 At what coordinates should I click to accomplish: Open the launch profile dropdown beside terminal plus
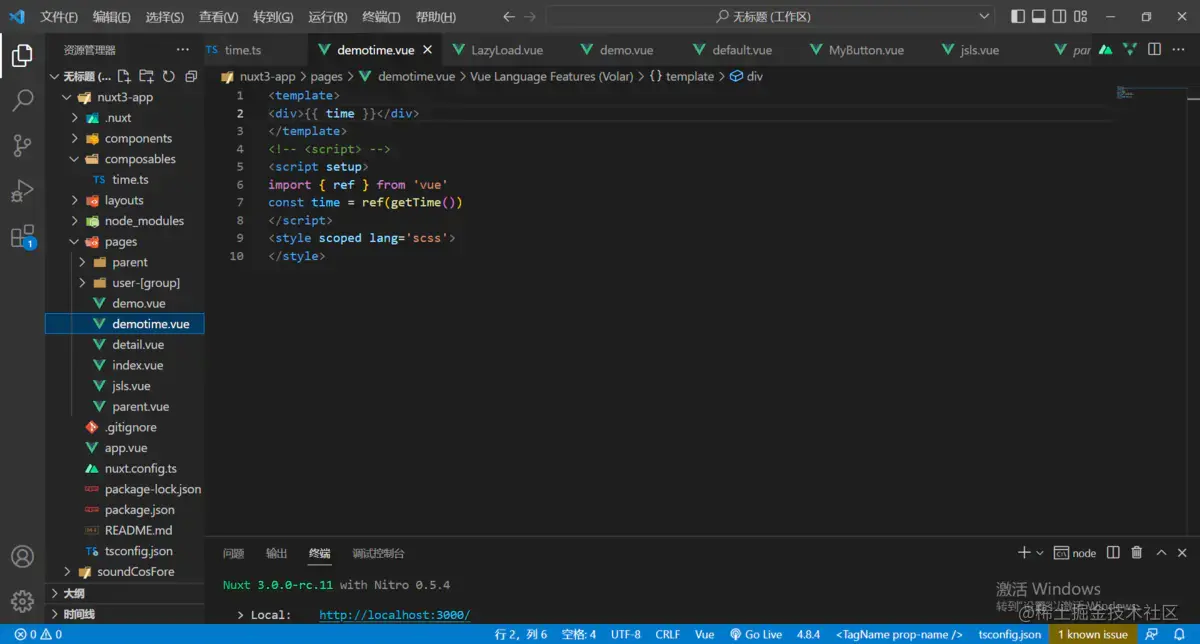(1040, 553)
